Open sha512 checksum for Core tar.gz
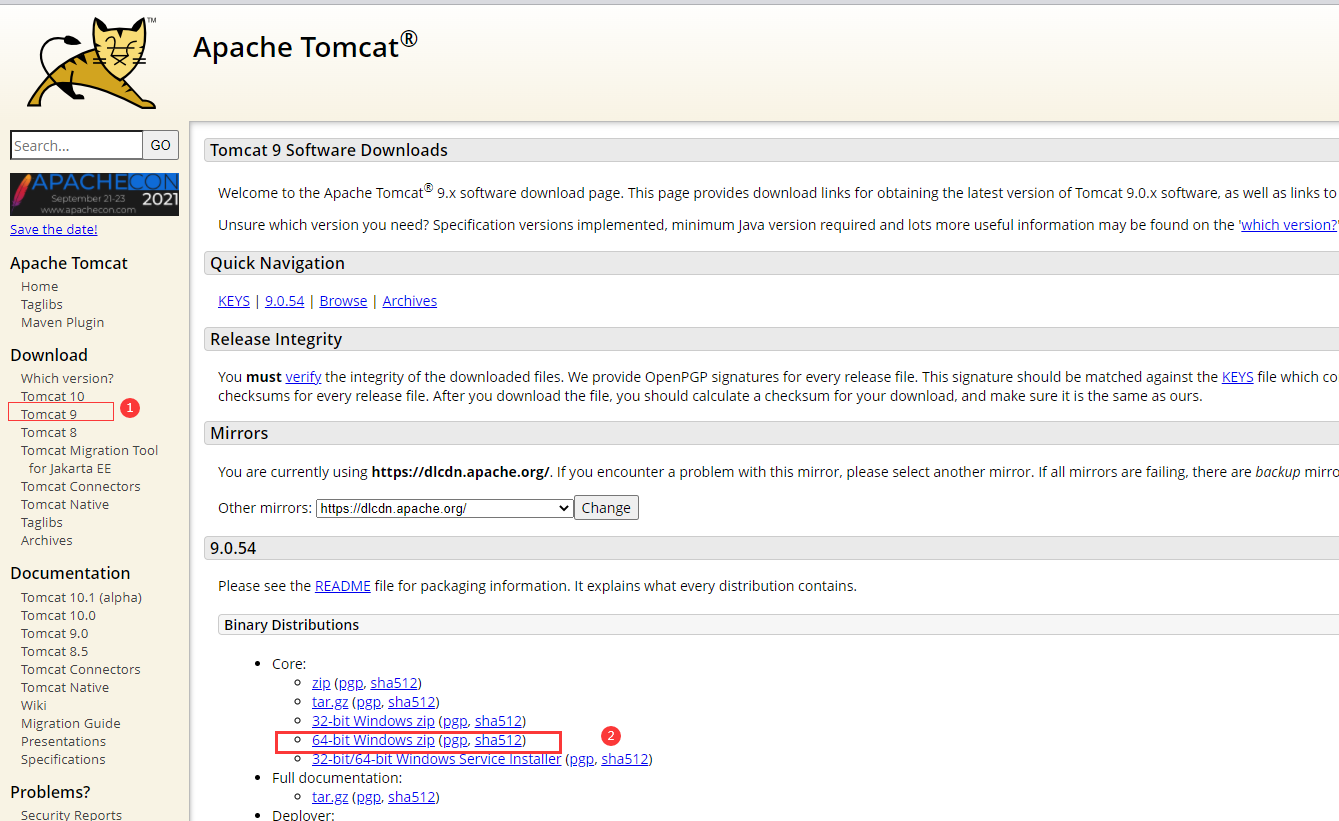Screen dimensions: 1339x821 point(413,702)
